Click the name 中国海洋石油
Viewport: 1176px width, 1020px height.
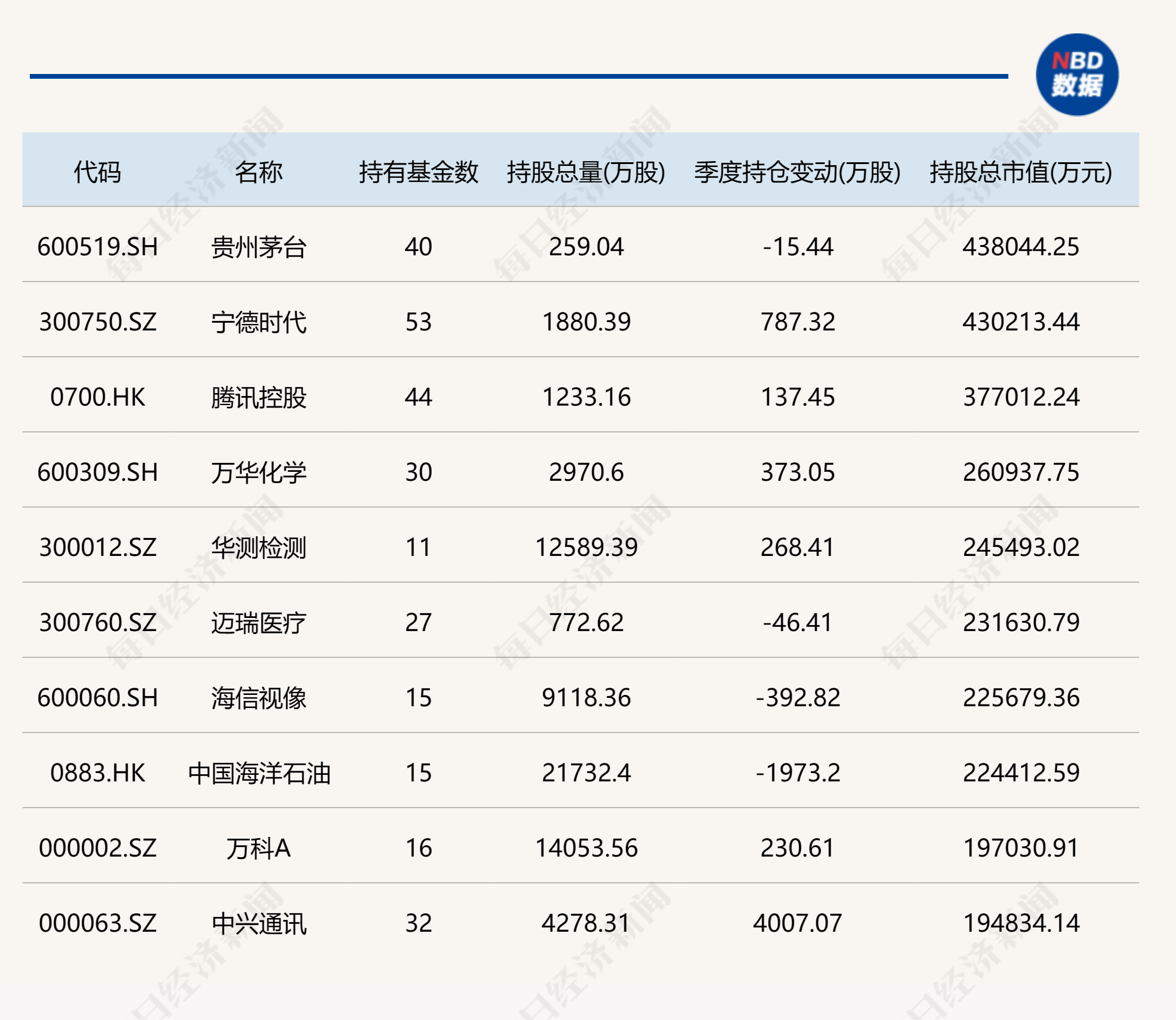click(259, 774)
